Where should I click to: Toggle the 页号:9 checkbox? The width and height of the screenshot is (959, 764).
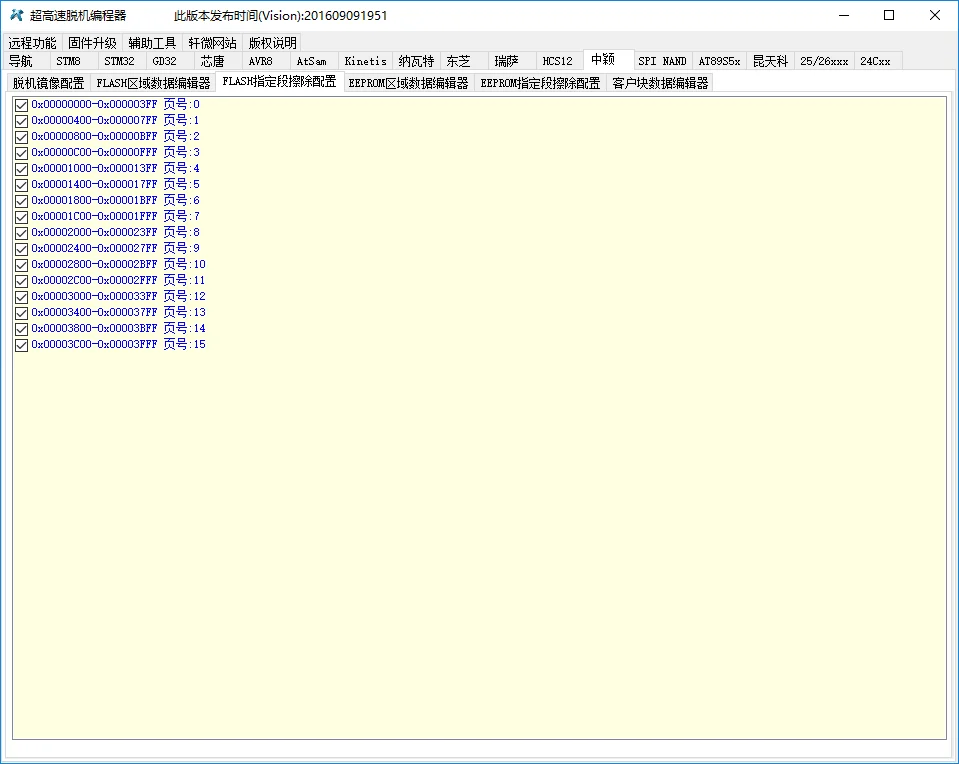coord(21,249)
